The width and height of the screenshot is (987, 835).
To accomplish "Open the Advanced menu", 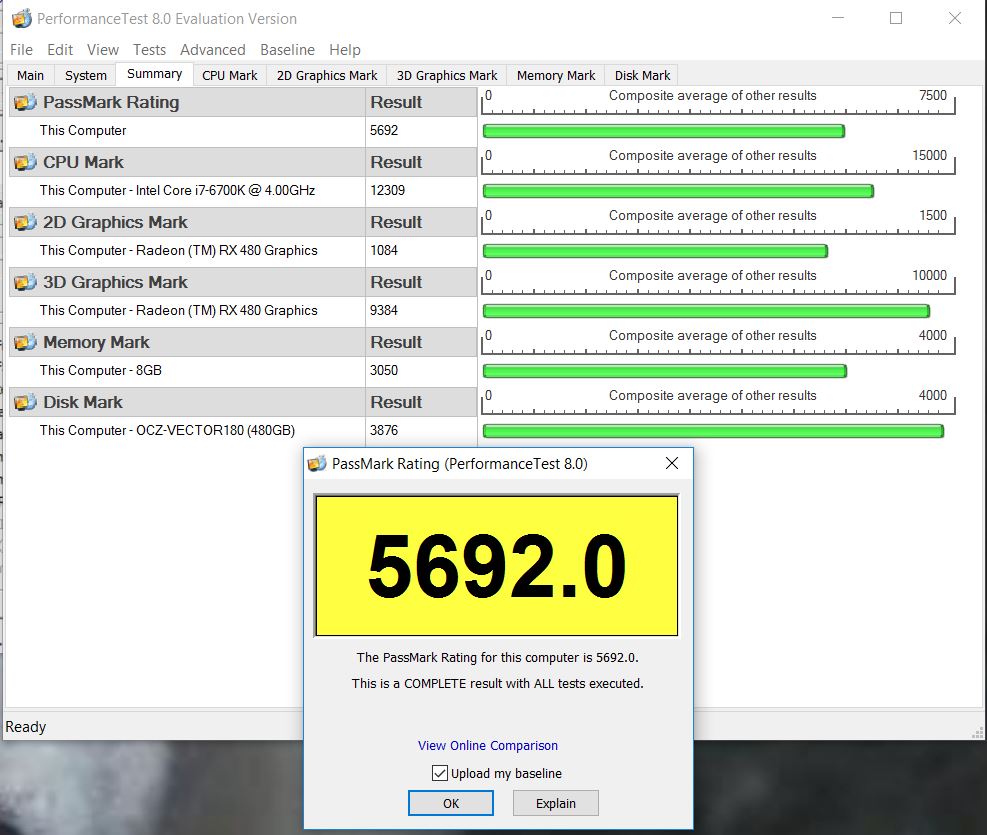I will point(213,50).
